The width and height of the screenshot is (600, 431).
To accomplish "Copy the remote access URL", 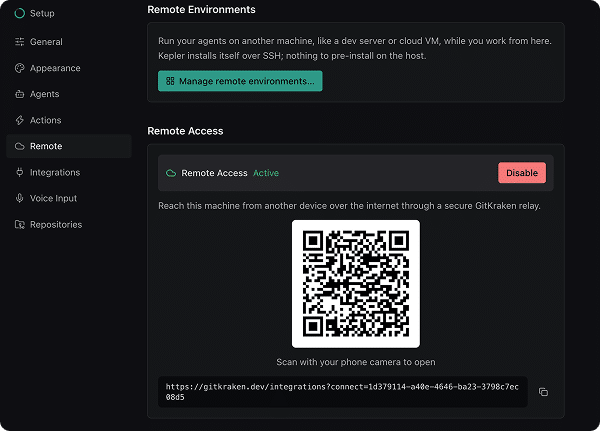I will [543, 392].
